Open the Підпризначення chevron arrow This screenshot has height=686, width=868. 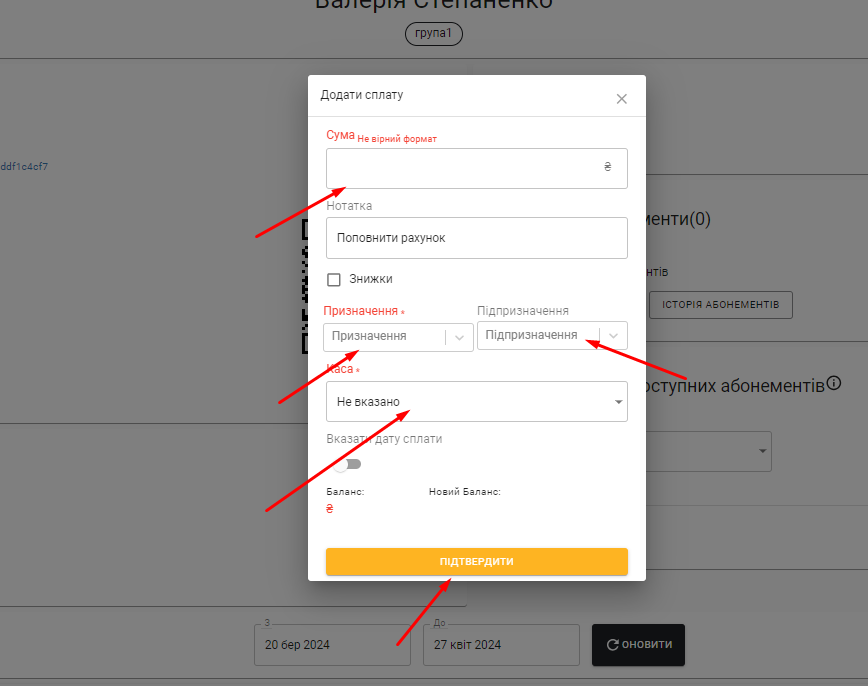(x=613, y=336)
